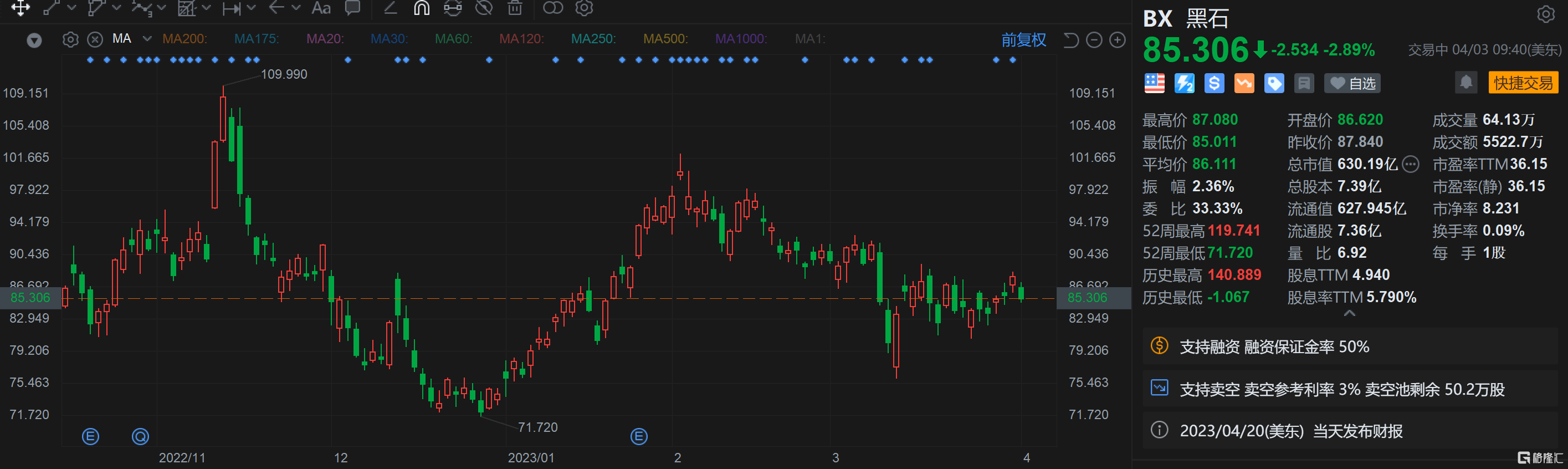Click the 109.990 high price label
The height and width of the screenshot is (469, 1568).
(284, 74)
